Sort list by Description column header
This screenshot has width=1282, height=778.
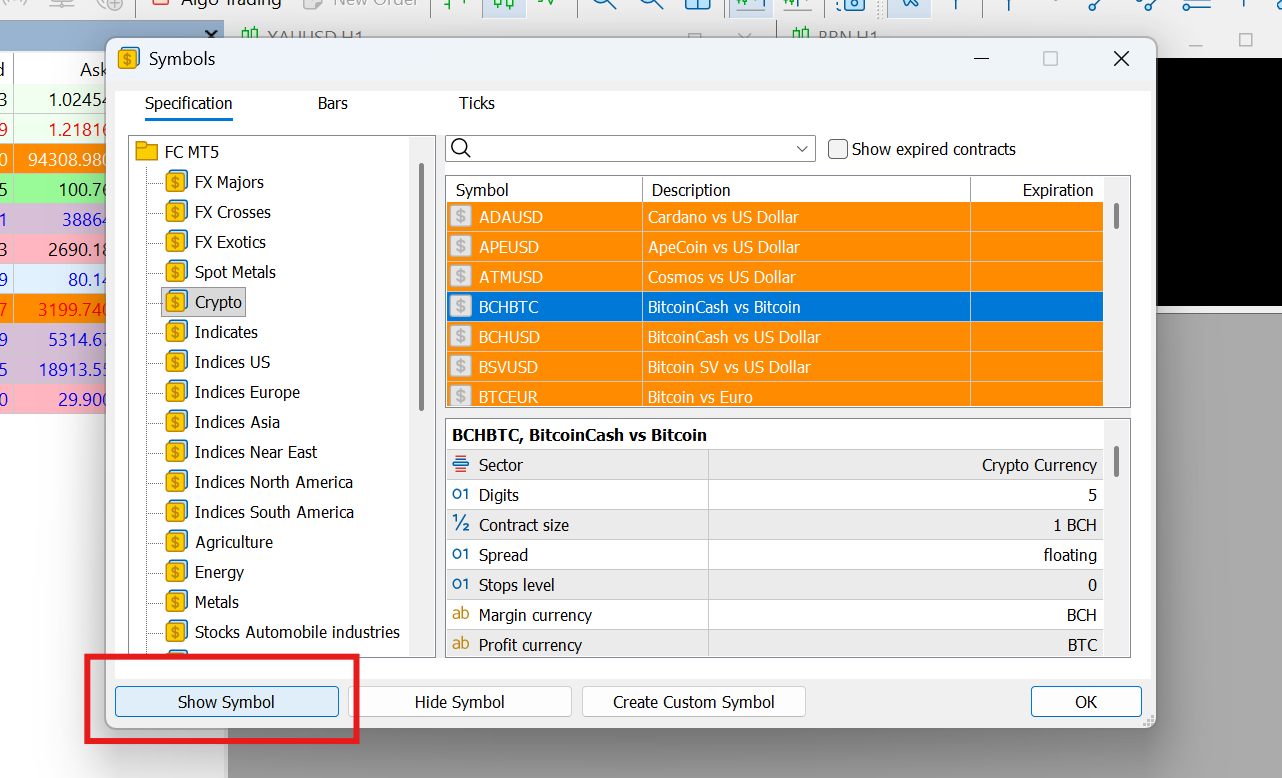(x=805, y=190)
